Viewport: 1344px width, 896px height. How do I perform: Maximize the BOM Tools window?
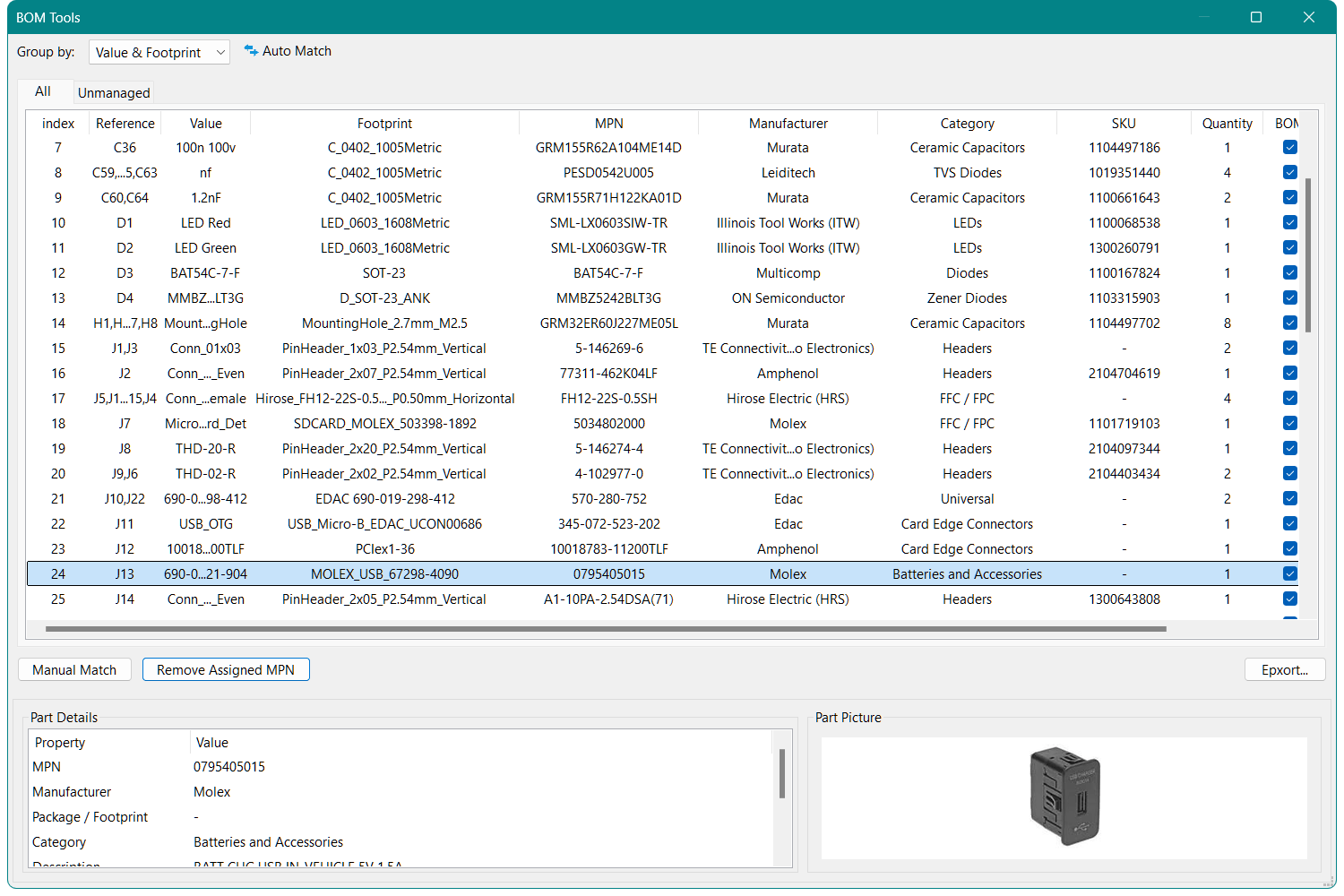point(1255,17)
